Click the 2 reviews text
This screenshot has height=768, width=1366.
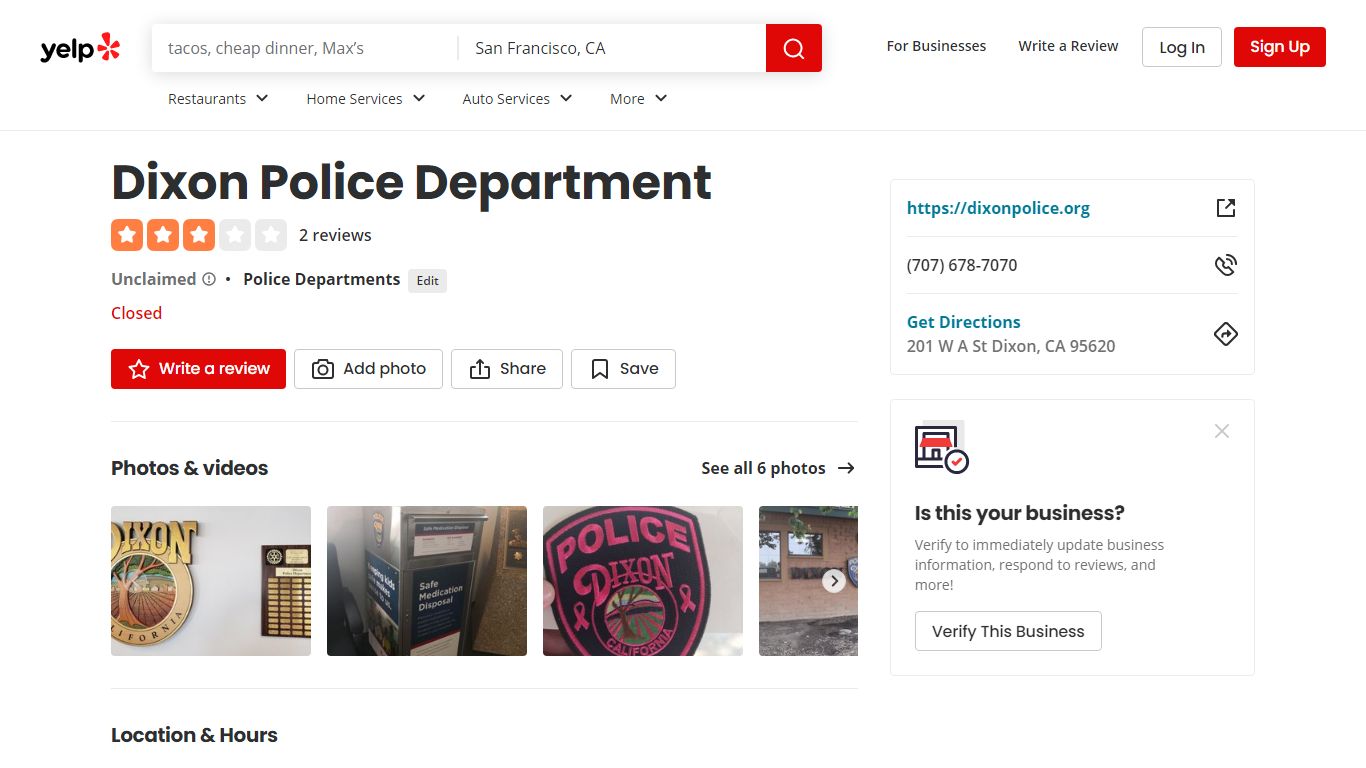(335, 235)
